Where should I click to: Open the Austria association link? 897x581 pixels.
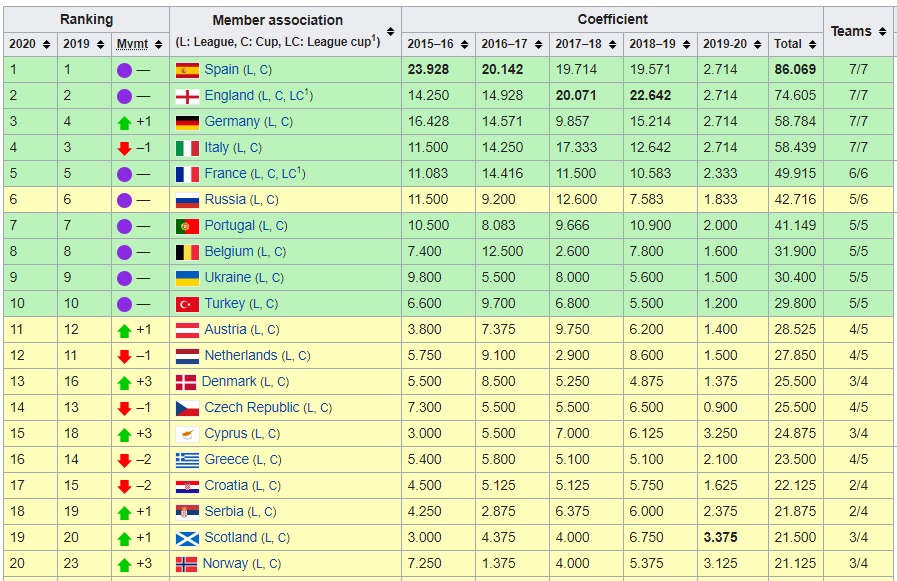[x=225, y=329]
